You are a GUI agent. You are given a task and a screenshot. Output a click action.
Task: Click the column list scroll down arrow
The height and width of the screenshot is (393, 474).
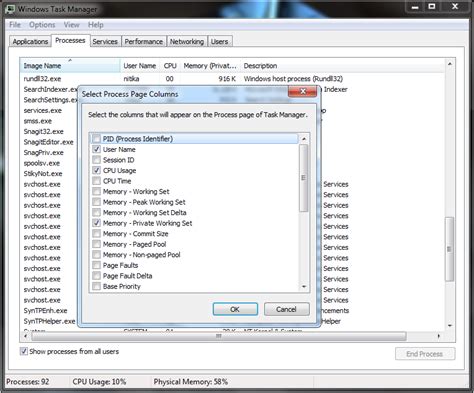[304, 287]
